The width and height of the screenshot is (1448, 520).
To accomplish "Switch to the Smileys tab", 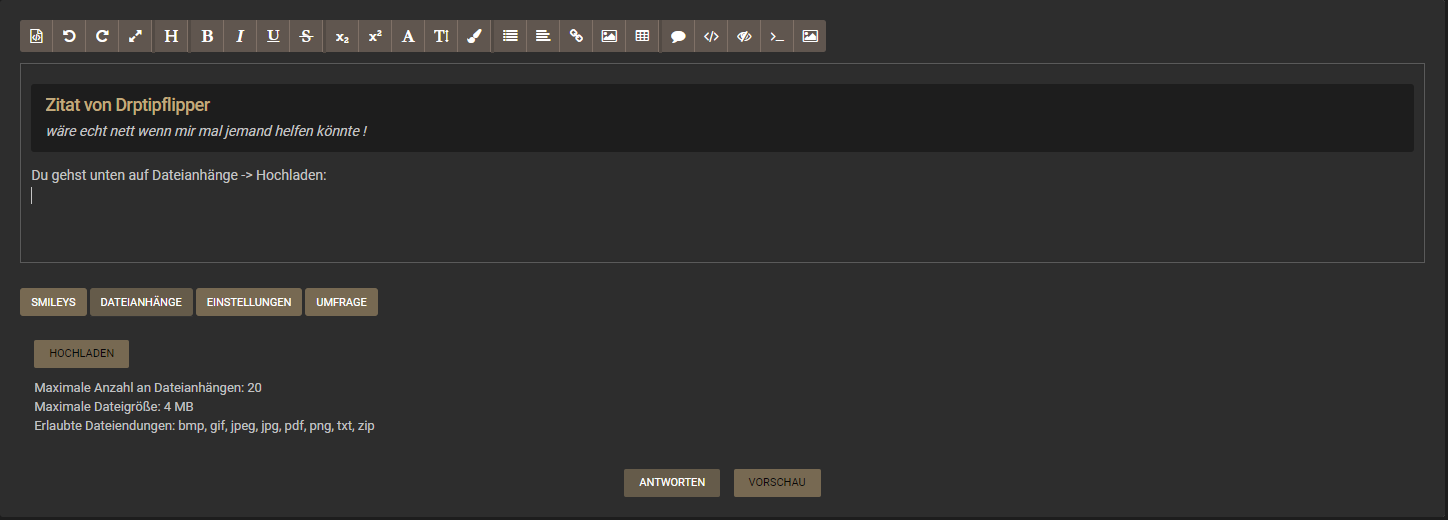I will [53, 302].
